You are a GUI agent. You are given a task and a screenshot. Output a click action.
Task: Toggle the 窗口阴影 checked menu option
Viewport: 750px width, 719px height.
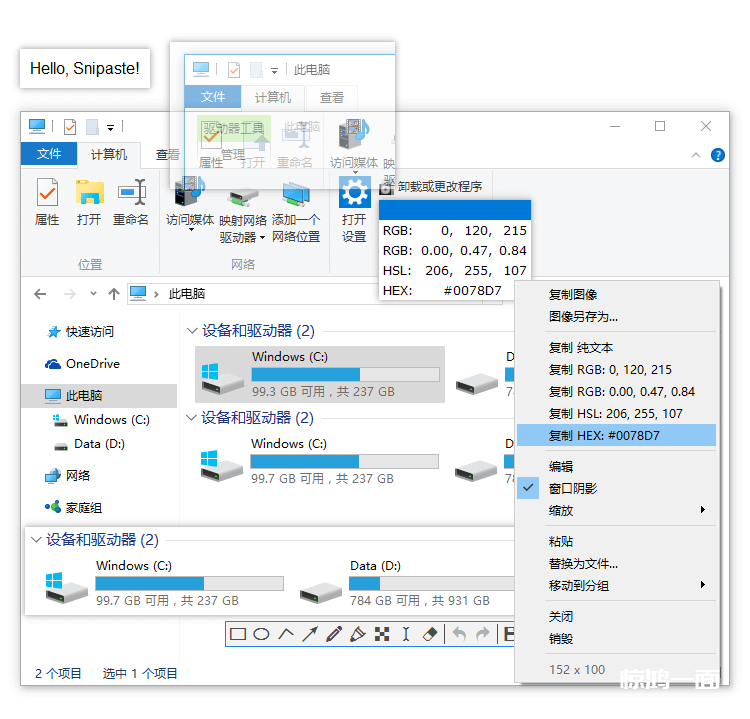pyautogui.click(x=573, y=488)
